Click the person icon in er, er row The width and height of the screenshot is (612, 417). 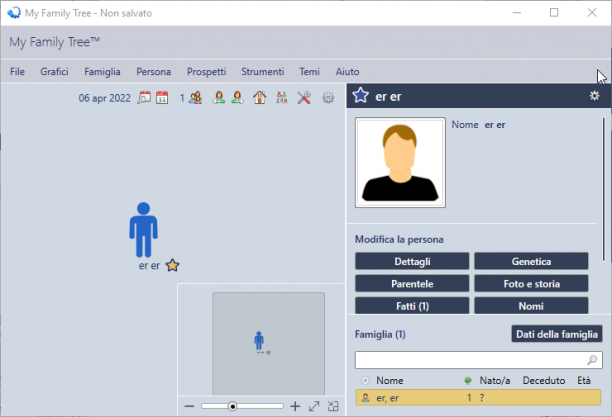(x=365, y=398)
